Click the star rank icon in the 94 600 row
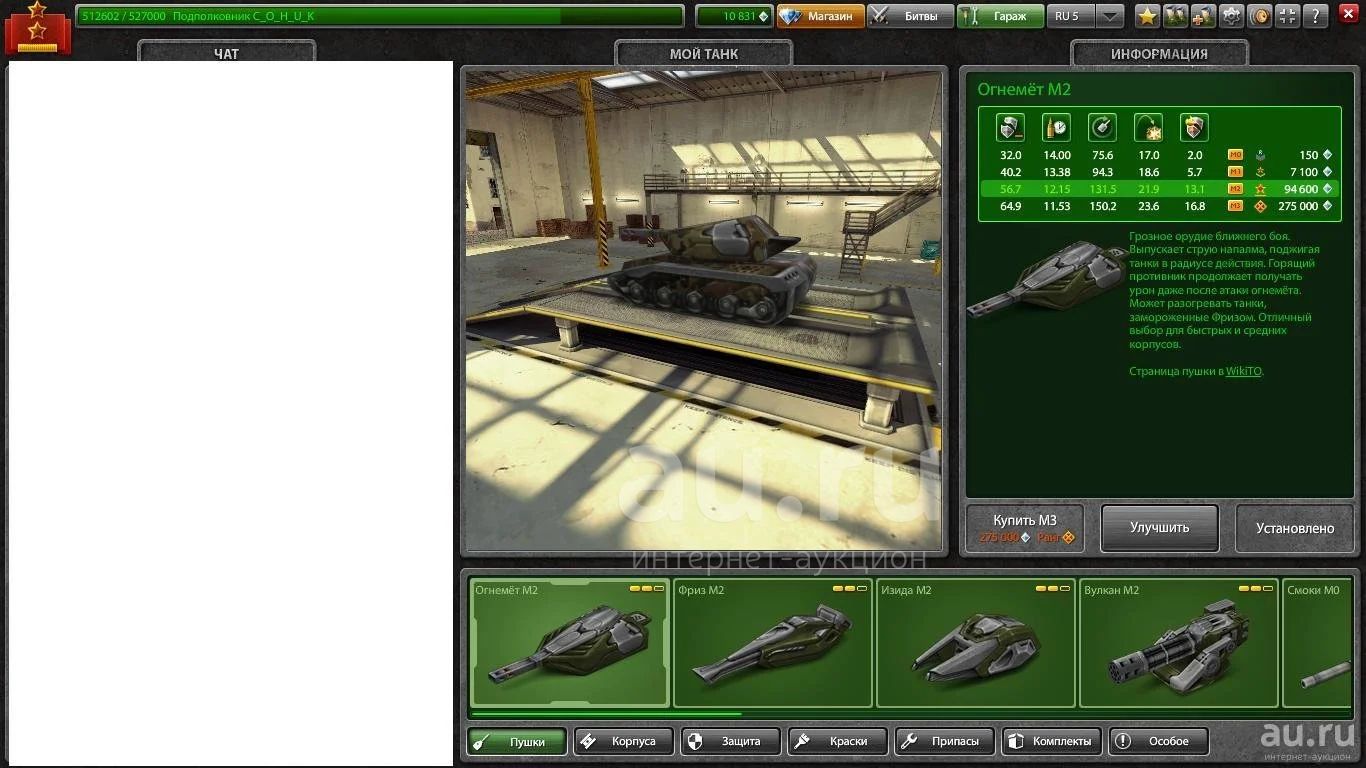Image resolution: width=1366 pixels, height=768 pixels. click(1260, 189)
